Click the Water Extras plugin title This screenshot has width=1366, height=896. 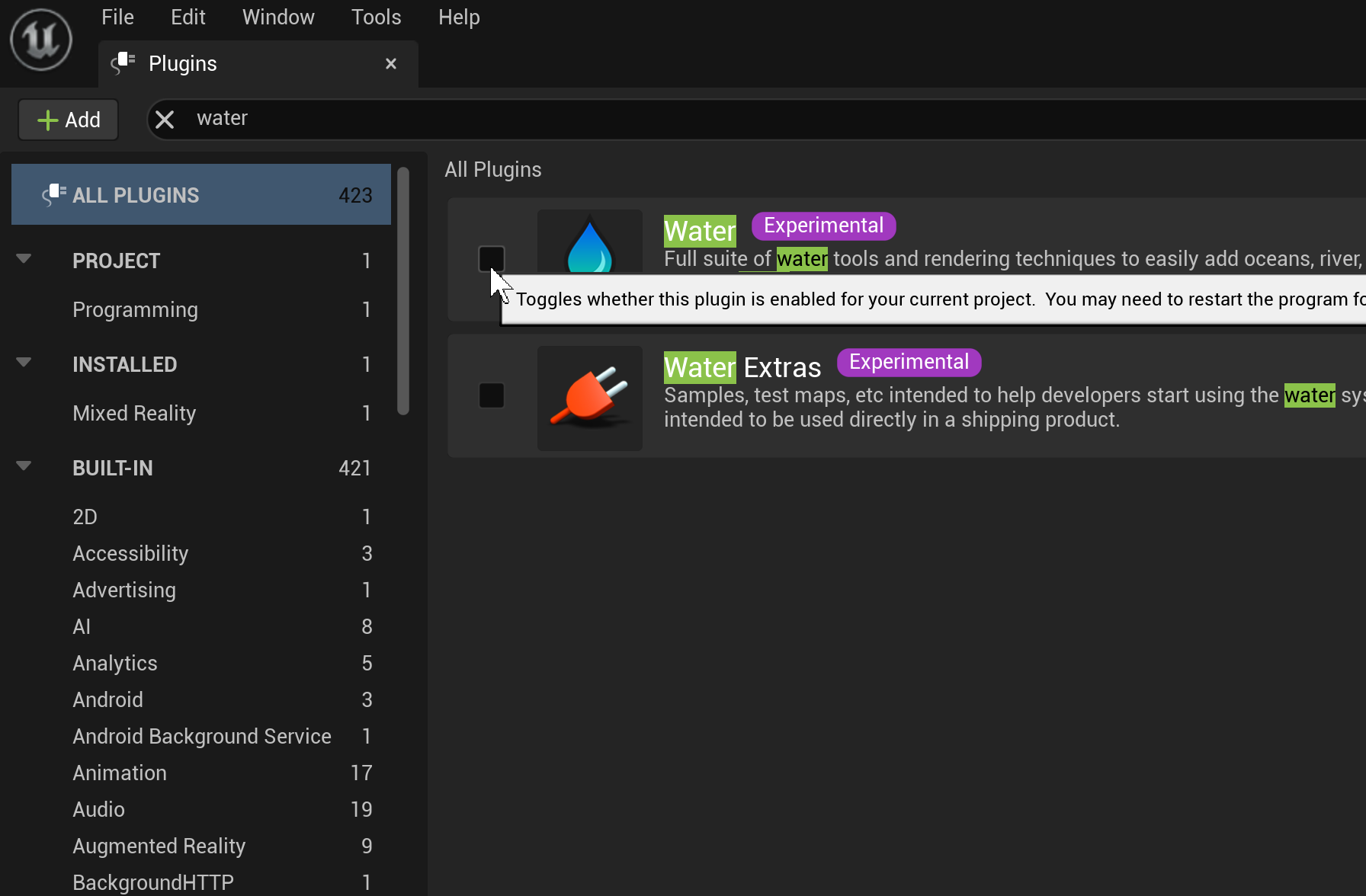coord(742,367)
